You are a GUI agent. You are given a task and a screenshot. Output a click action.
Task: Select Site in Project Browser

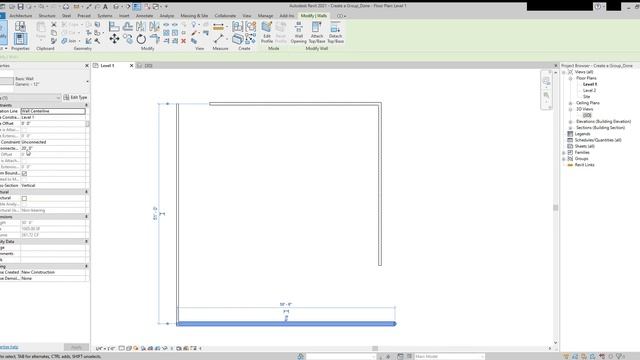coord(587,97)
